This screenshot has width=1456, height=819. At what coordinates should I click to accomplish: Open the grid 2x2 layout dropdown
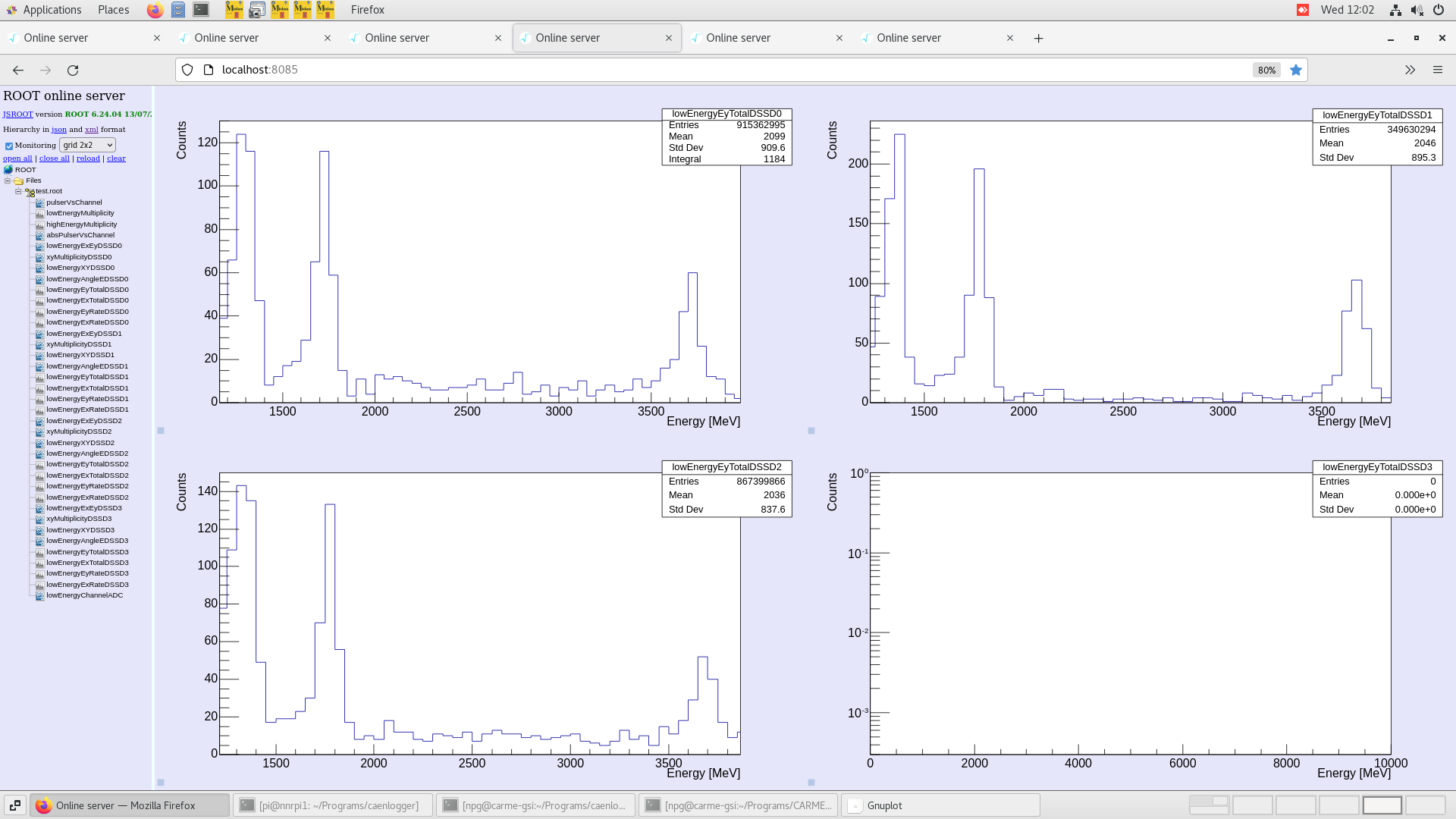click(x=87, y=145)
